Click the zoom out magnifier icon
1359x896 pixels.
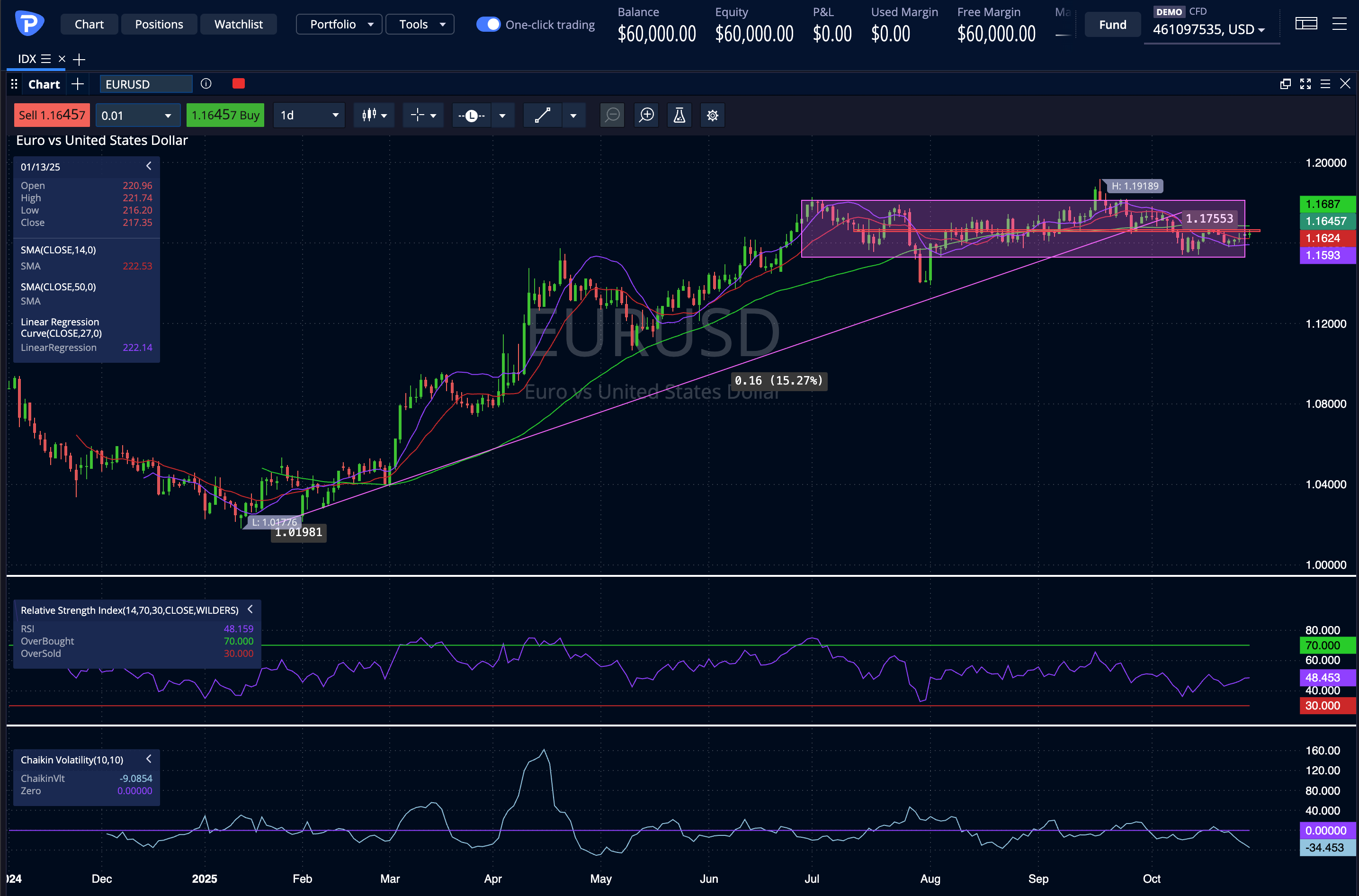pos(612,116)
